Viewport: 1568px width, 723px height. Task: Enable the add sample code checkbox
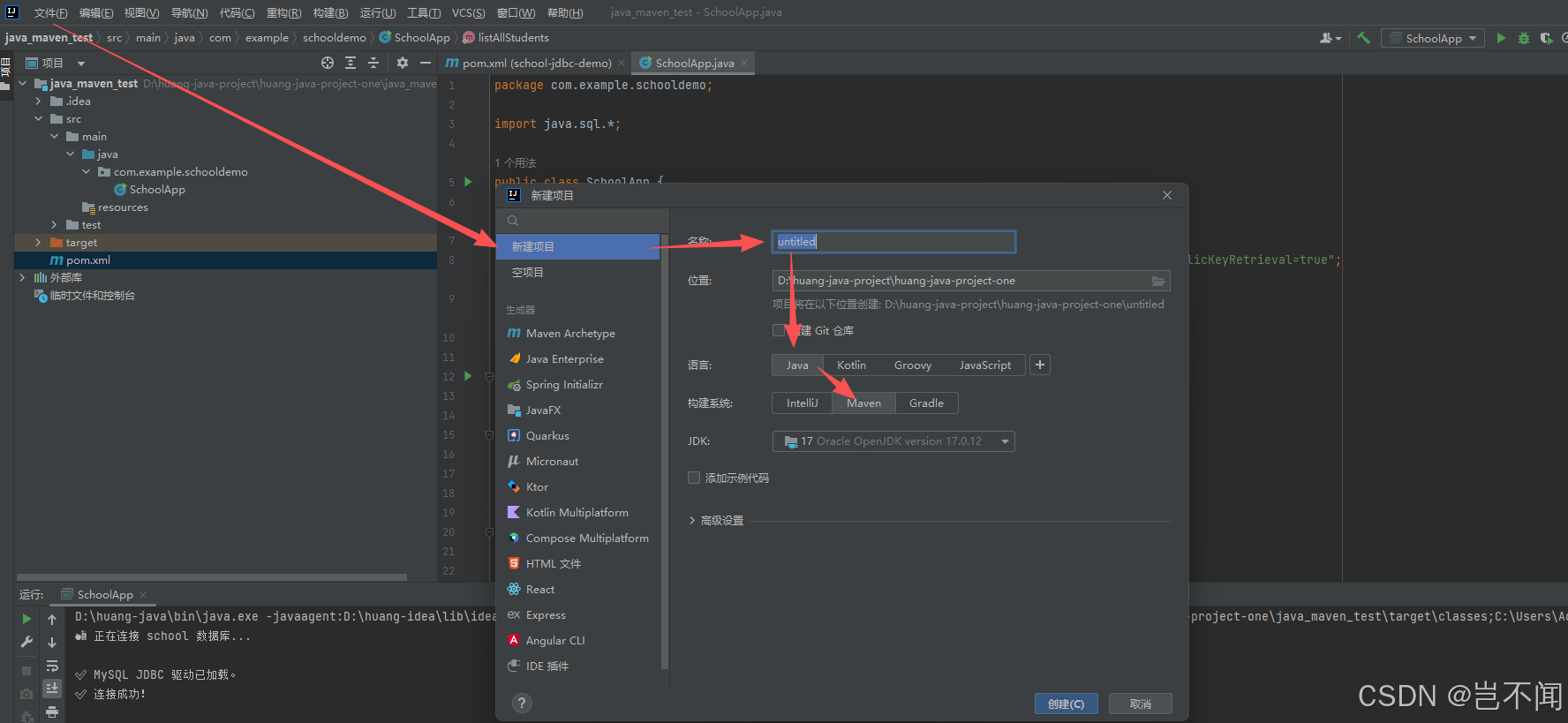pos(694,478)
